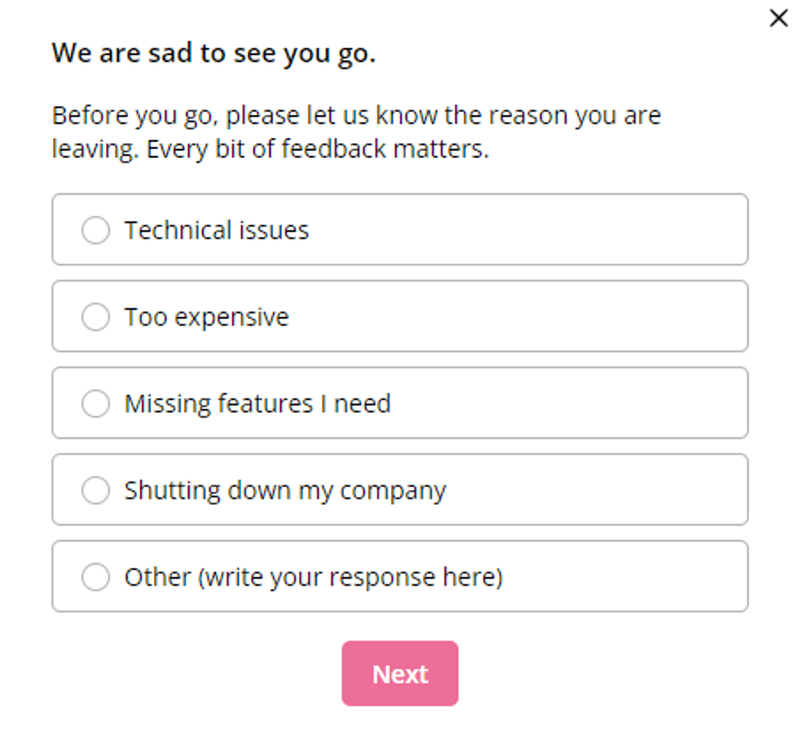Click the radio circle next to Technical issues
Image resolution: width=800 pixels, height=743 pixels.
tap(96, 230)
